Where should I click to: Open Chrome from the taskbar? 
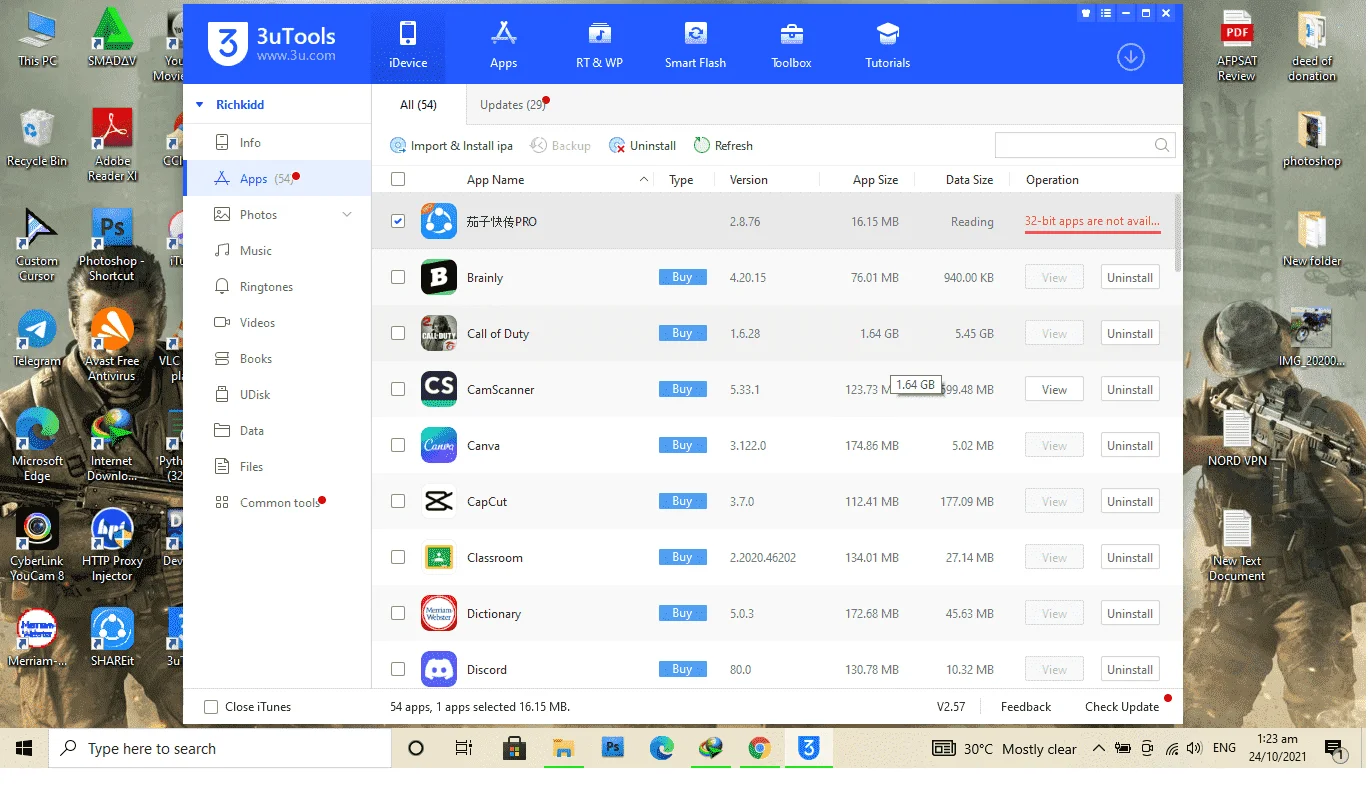click(759, 748)
